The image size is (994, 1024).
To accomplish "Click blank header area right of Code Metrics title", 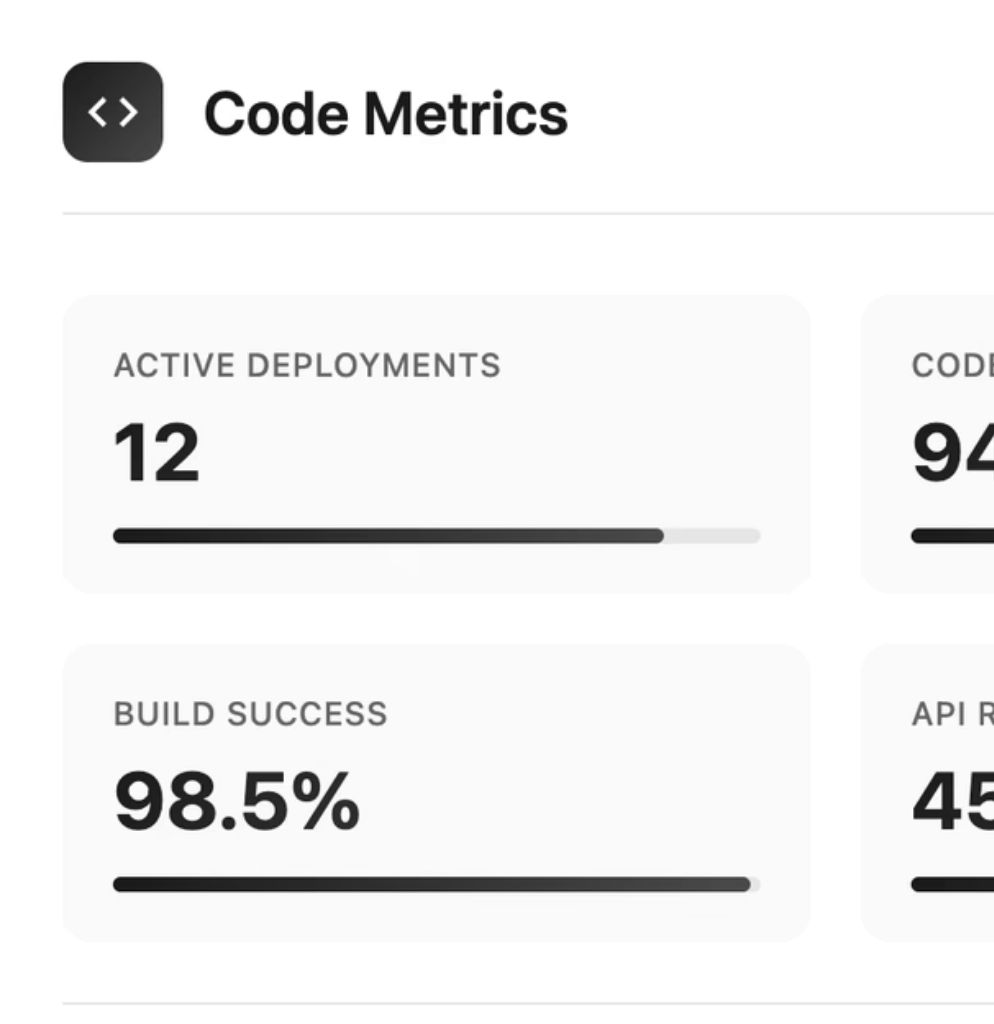I will point(780,114).
